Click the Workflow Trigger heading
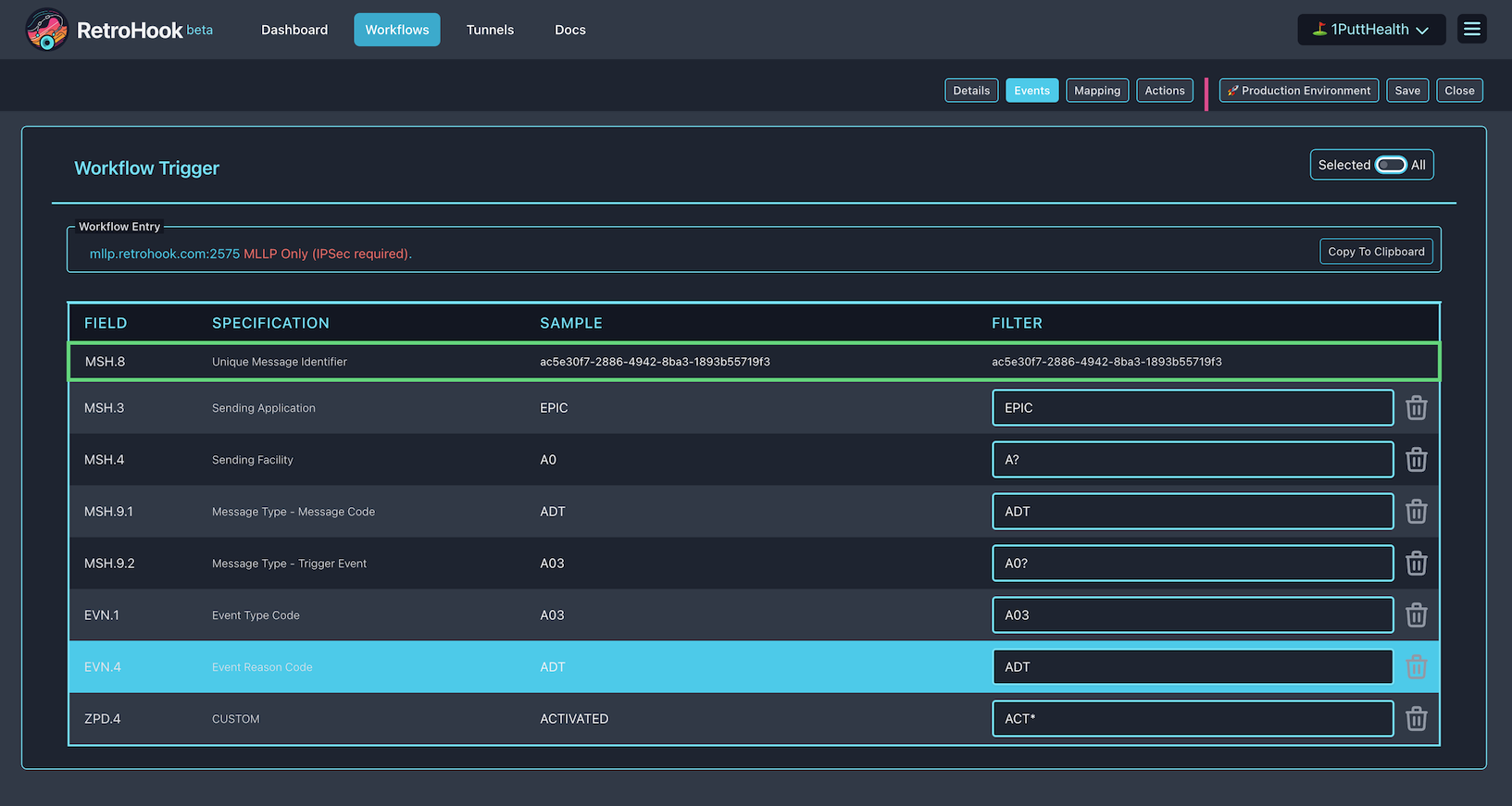Image resolution: width=1512 pixels, height=806 pixels. pos(146,168)
